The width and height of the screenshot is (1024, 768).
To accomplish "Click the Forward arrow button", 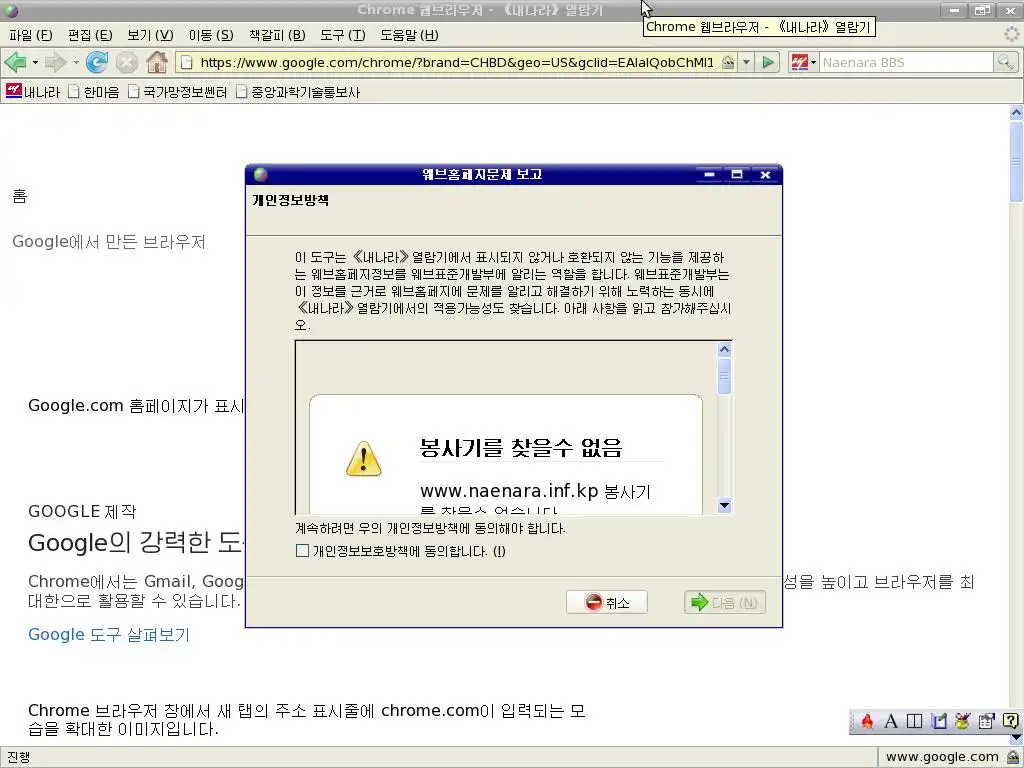I will (x=56, y=63).
